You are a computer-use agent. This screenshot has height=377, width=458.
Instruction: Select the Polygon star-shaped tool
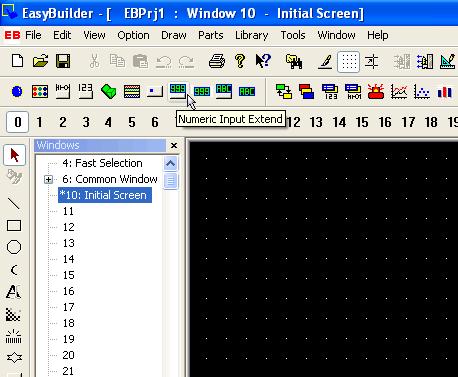14,358
